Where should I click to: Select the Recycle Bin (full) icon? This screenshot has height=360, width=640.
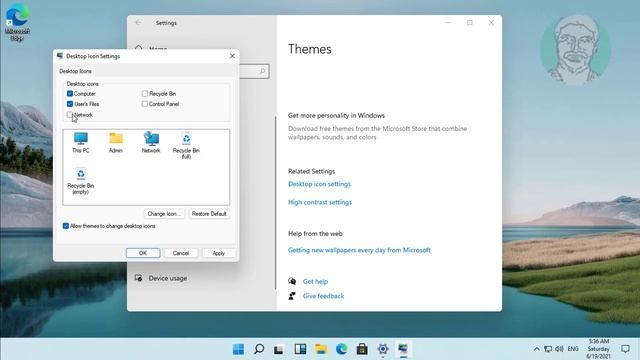(x=186, y=145)
